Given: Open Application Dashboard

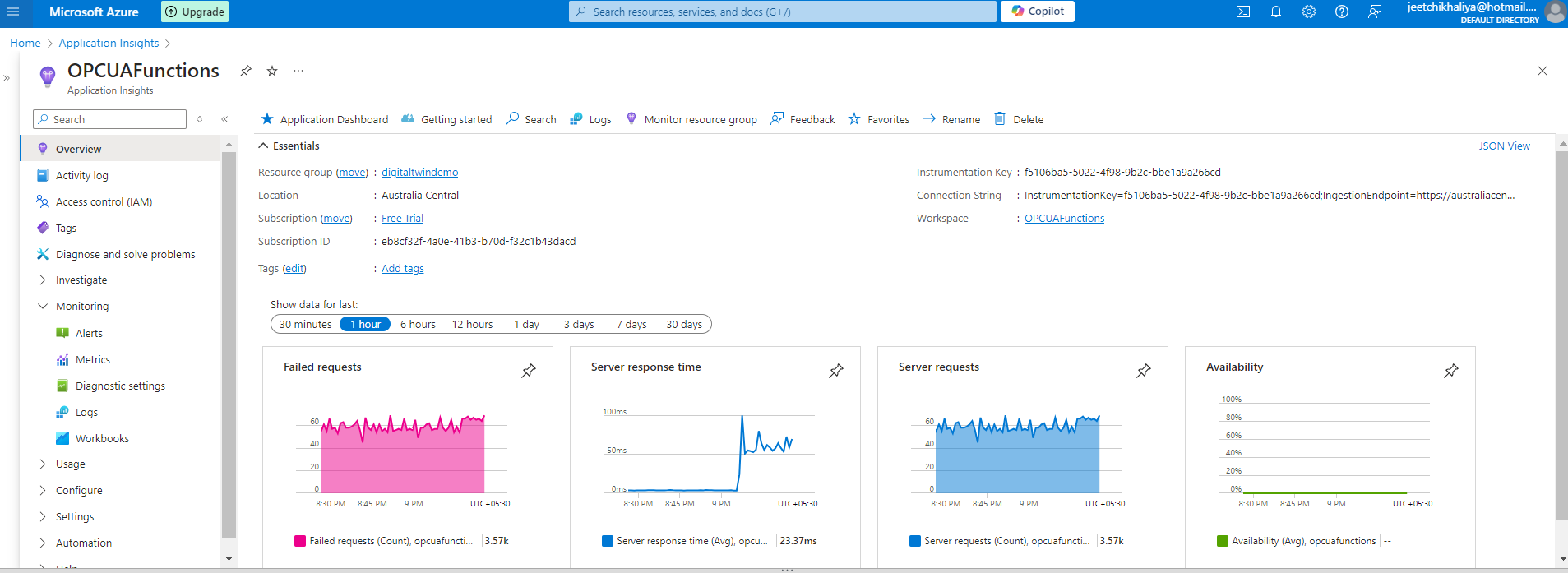Looking at the screenshot, I should click(324, 119).
